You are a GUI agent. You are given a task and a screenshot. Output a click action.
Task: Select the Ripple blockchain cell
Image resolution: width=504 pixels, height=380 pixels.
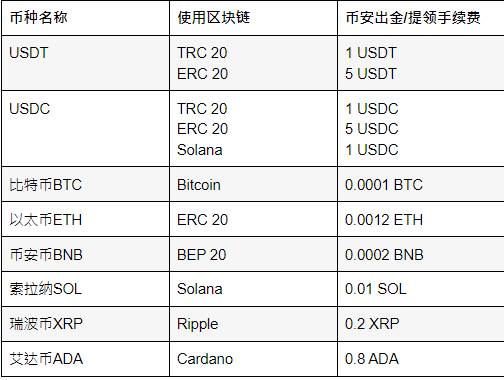(x=253, y=324)
